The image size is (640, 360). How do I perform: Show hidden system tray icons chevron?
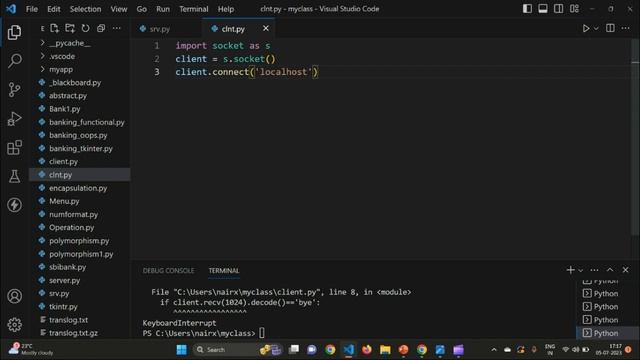494,350
